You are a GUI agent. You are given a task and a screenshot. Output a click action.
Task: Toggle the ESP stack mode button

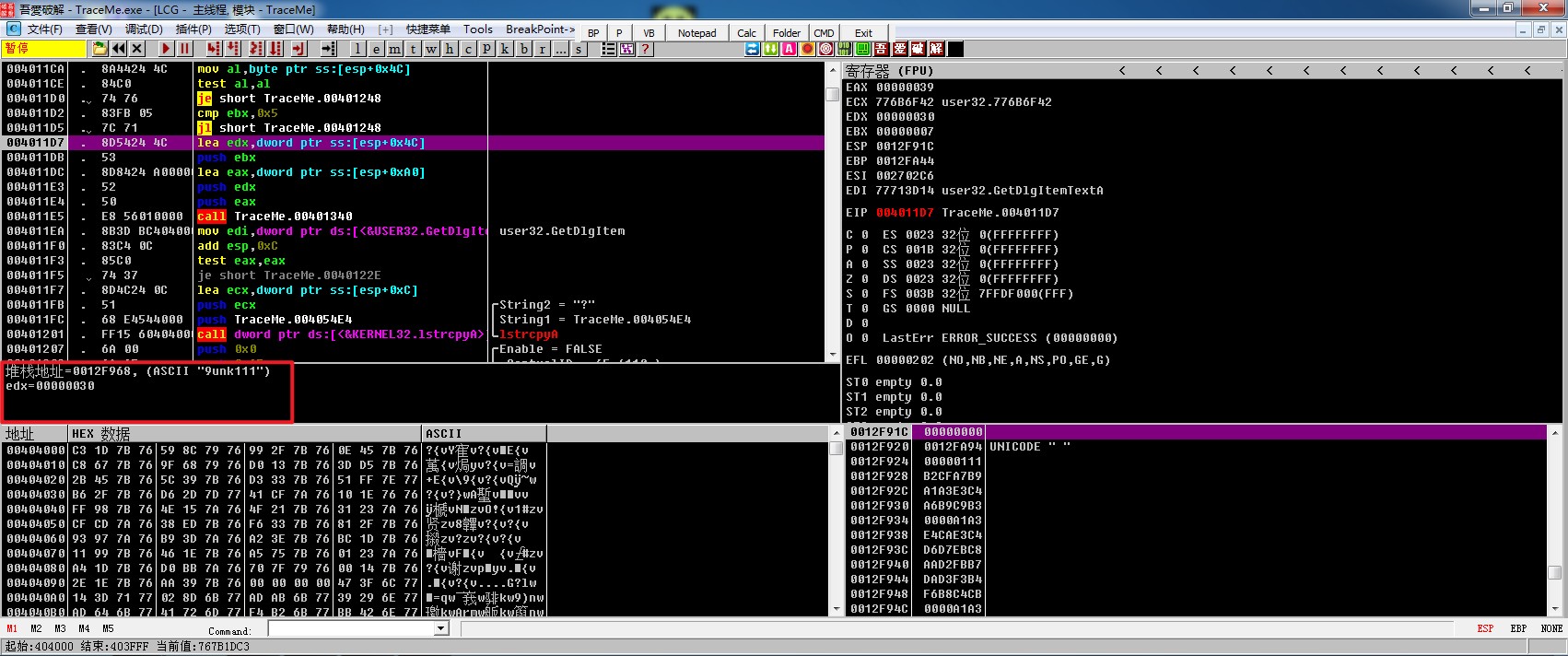(1485, 628)
